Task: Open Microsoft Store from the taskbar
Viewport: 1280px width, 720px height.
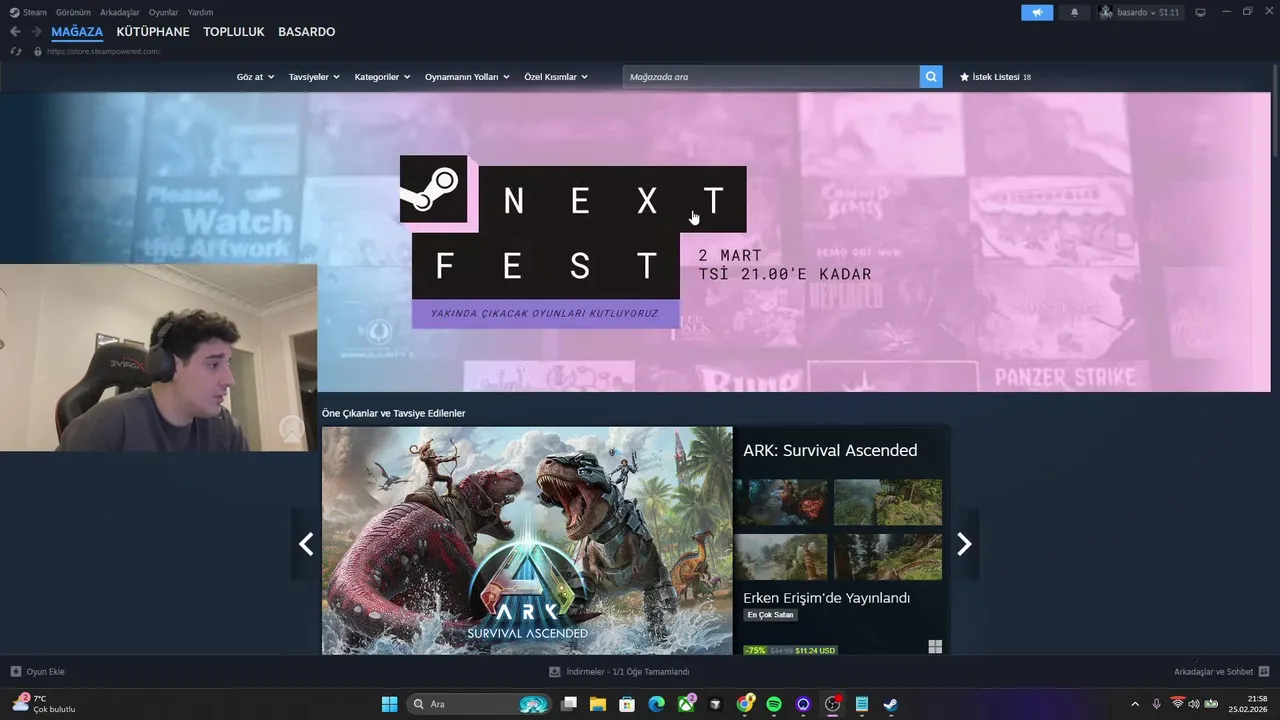Action: 627,704
